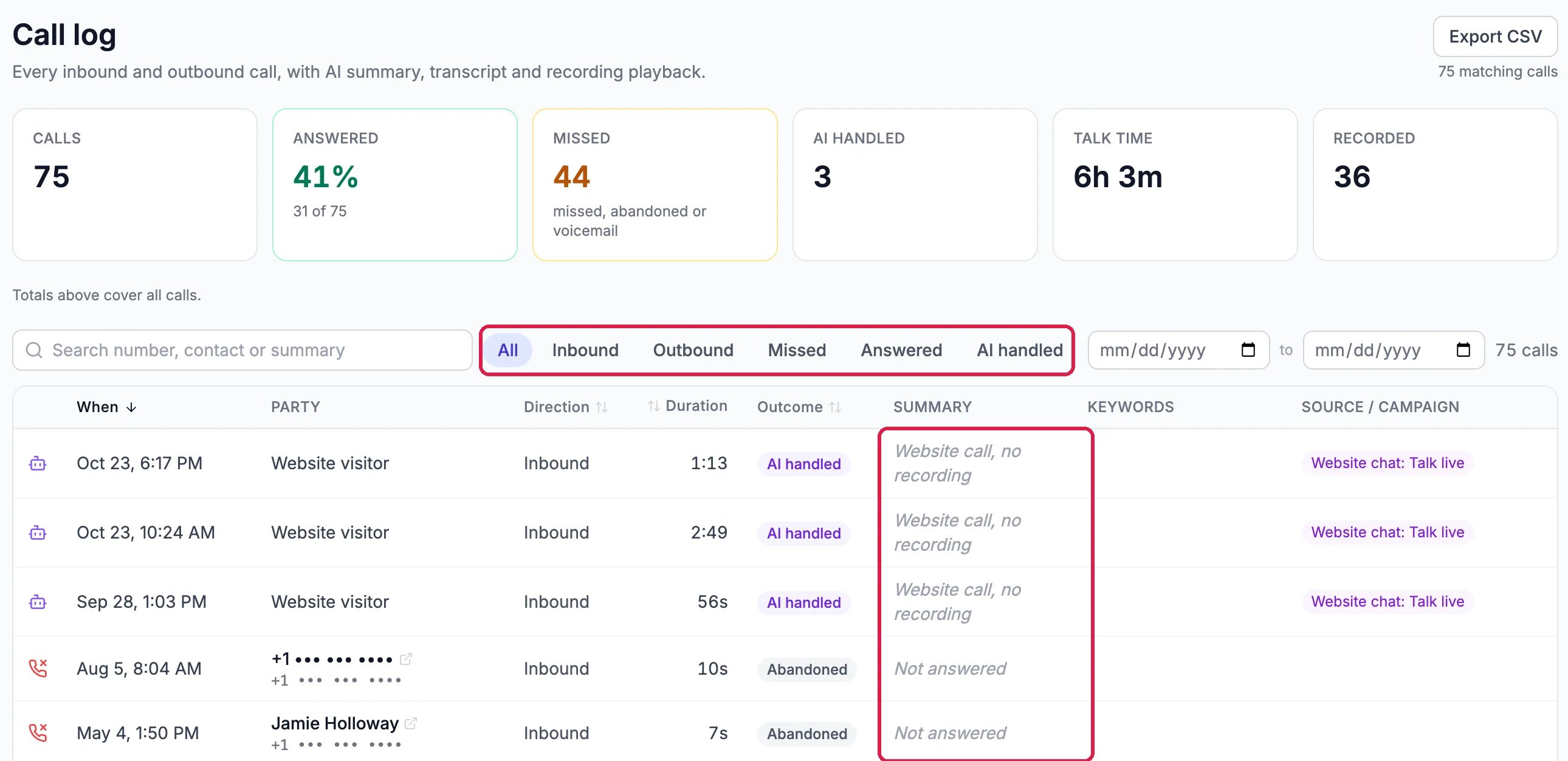The height and width of the screenshot is (761, 1568).
Task: Switch to the Inbound filter tab
Action: pos(585,350)
